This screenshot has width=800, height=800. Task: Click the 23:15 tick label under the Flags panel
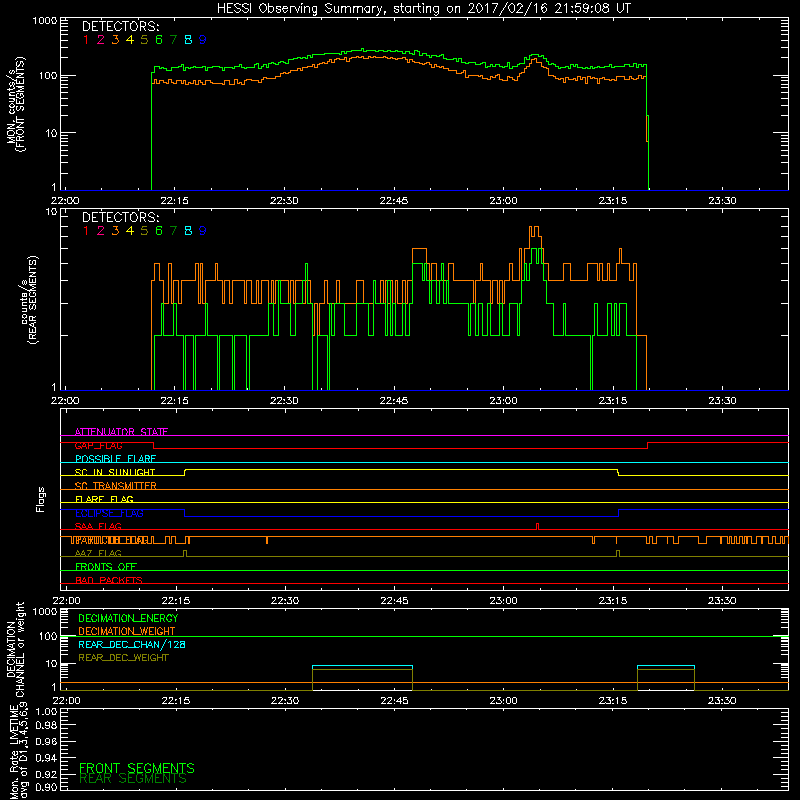(x=613, y=601)
